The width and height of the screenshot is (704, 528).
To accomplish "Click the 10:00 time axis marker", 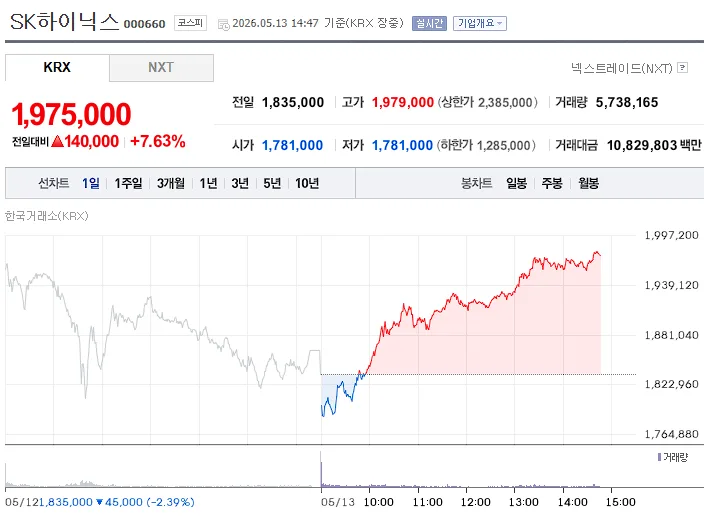I will 378,502.
